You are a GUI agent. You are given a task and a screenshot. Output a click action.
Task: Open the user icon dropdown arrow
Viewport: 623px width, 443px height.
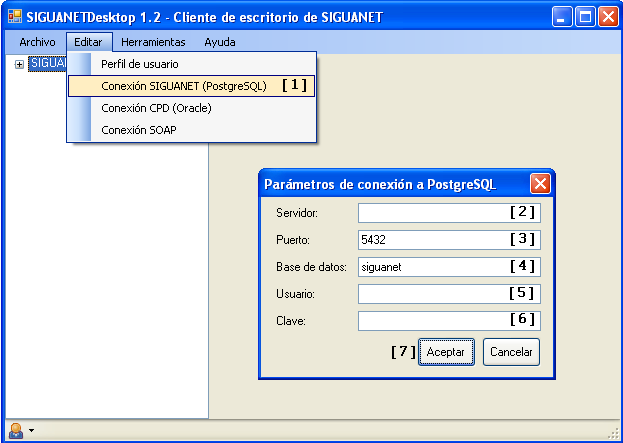pyautogui.click(x=31, y=431)
